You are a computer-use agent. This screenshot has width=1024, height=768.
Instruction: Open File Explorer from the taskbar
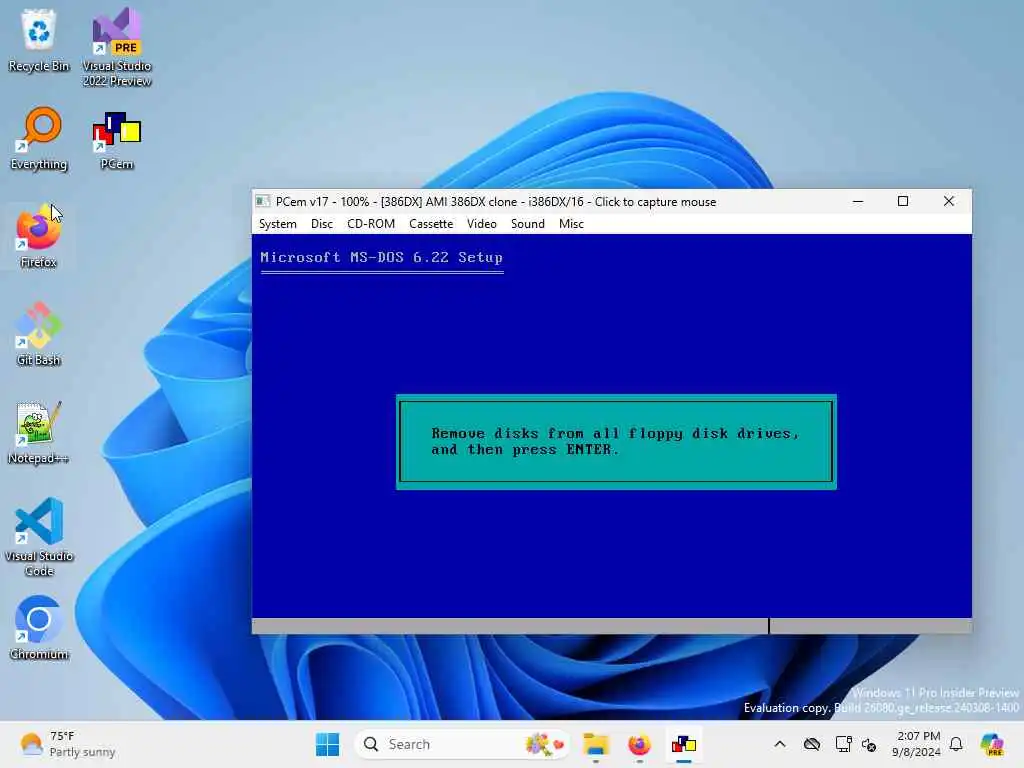pos(596,744)
